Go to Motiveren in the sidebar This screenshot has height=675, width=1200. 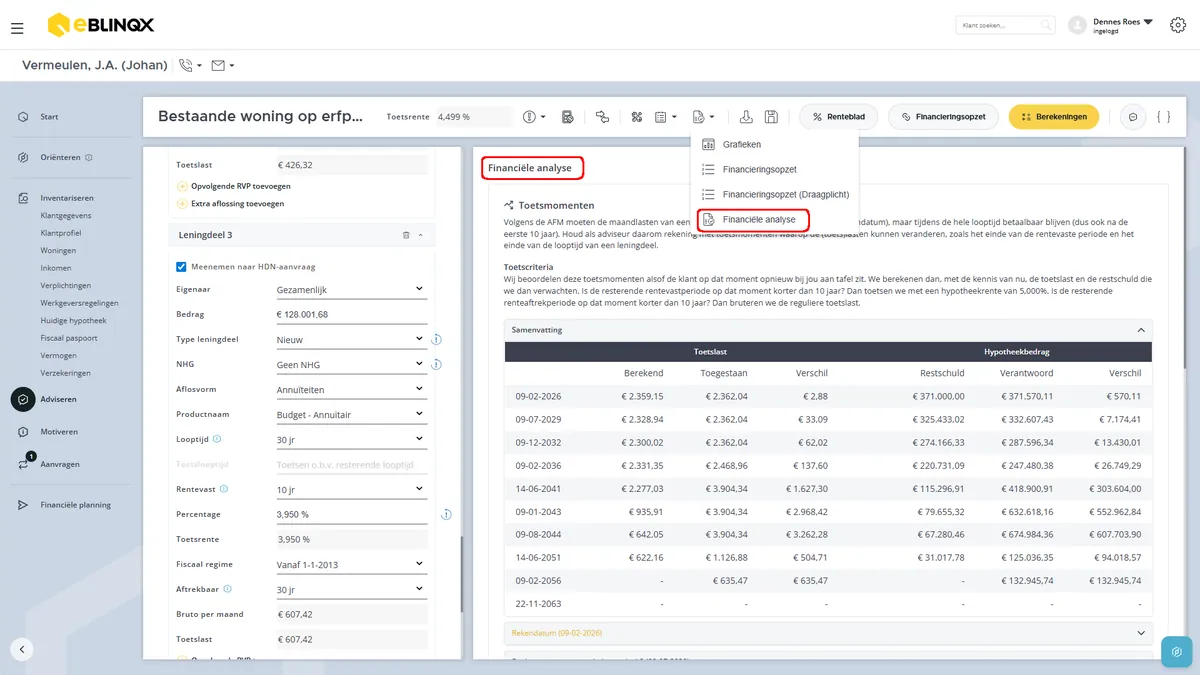tap(59, 432)
